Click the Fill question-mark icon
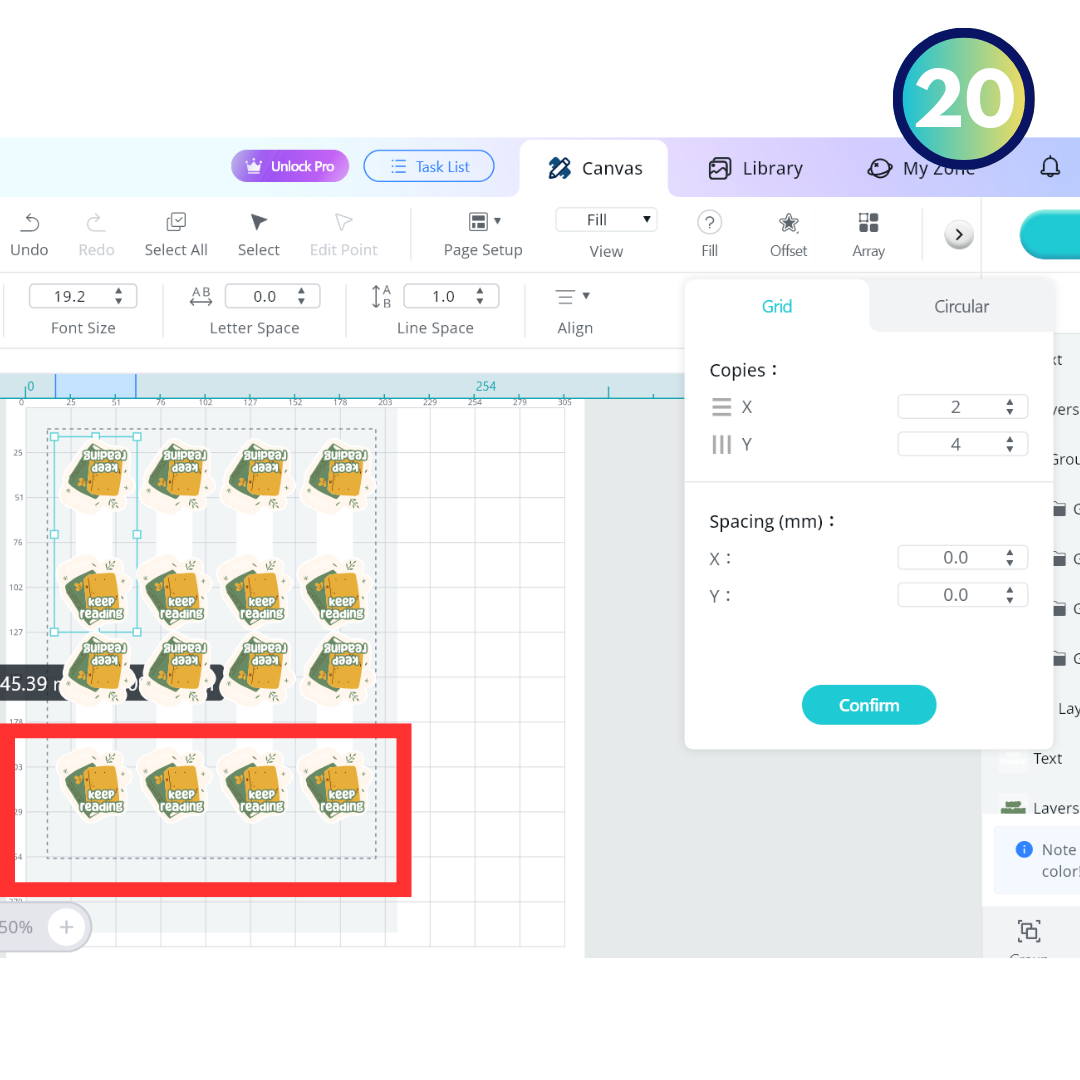 [709, 222]
